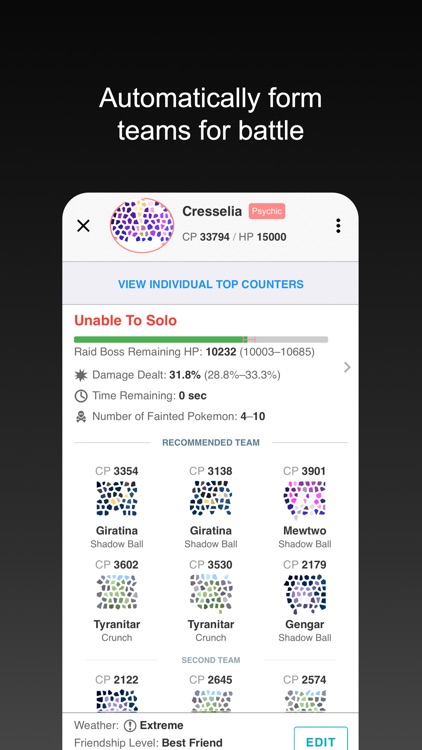The image size is (422, 750).
Task: Click the raid boss HP progress bar
Action: (201, 340)
